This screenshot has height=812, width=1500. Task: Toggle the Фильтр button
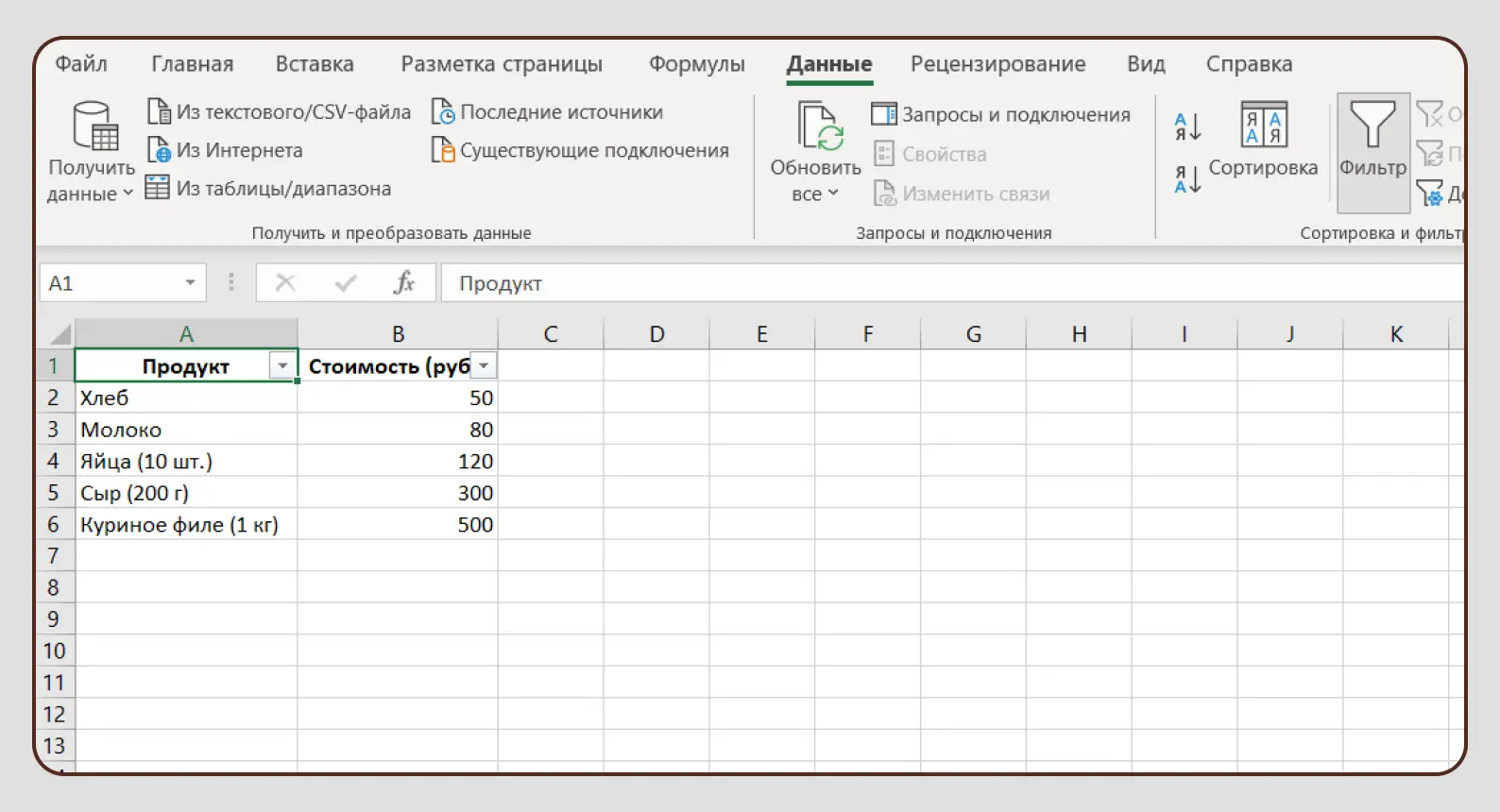(x=1372, y=151)
